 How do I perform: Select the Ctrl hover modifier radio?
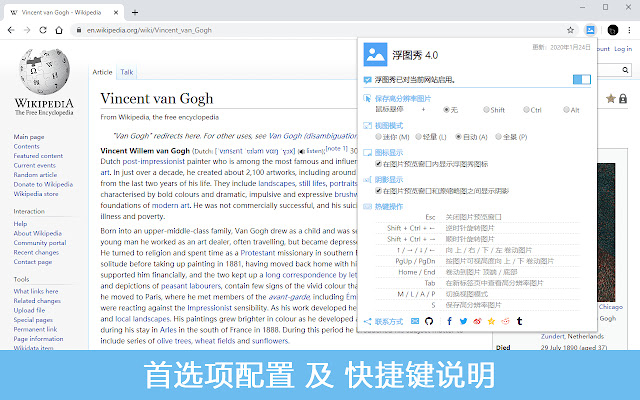[526, 110]
